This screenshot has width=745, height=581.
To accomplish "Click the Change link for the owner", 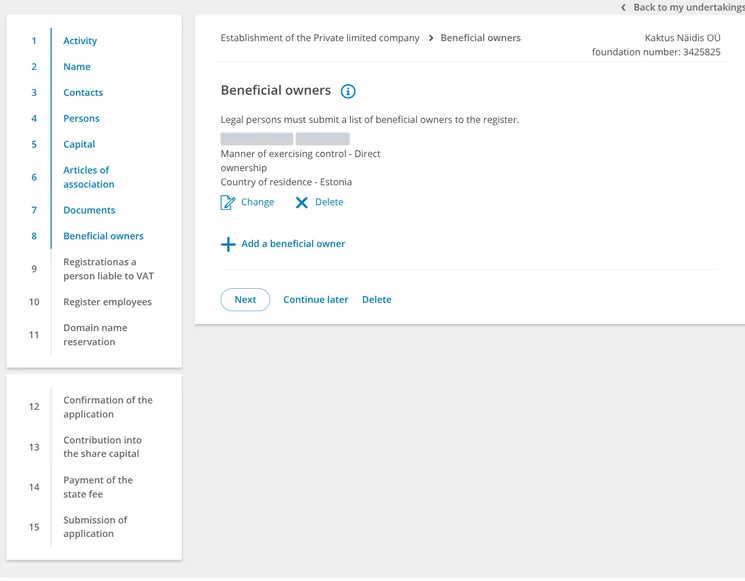I will click(x=258, y=202).
